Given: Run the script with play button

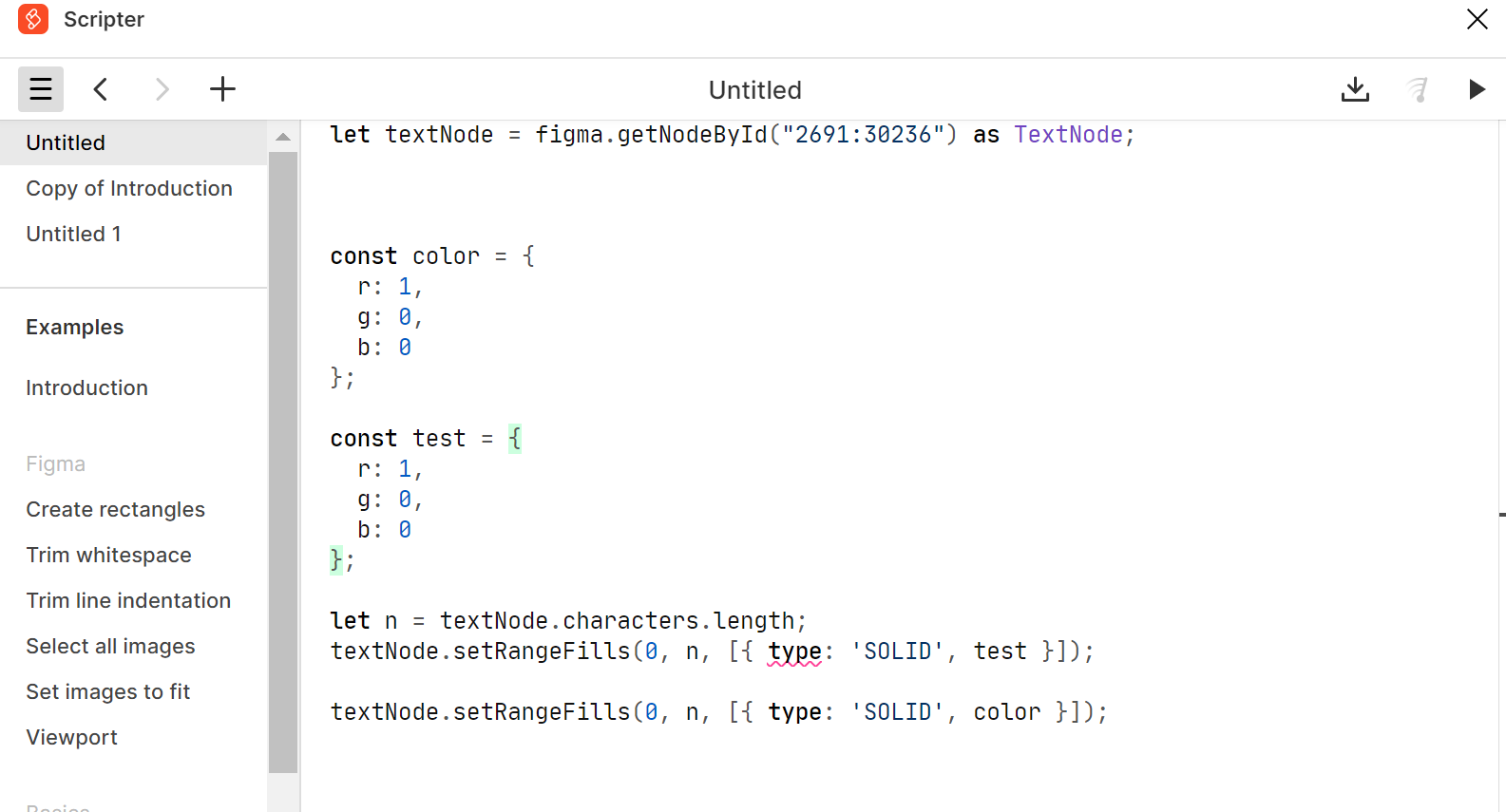Looking at the screenshot, I should tap(1477, 89).
